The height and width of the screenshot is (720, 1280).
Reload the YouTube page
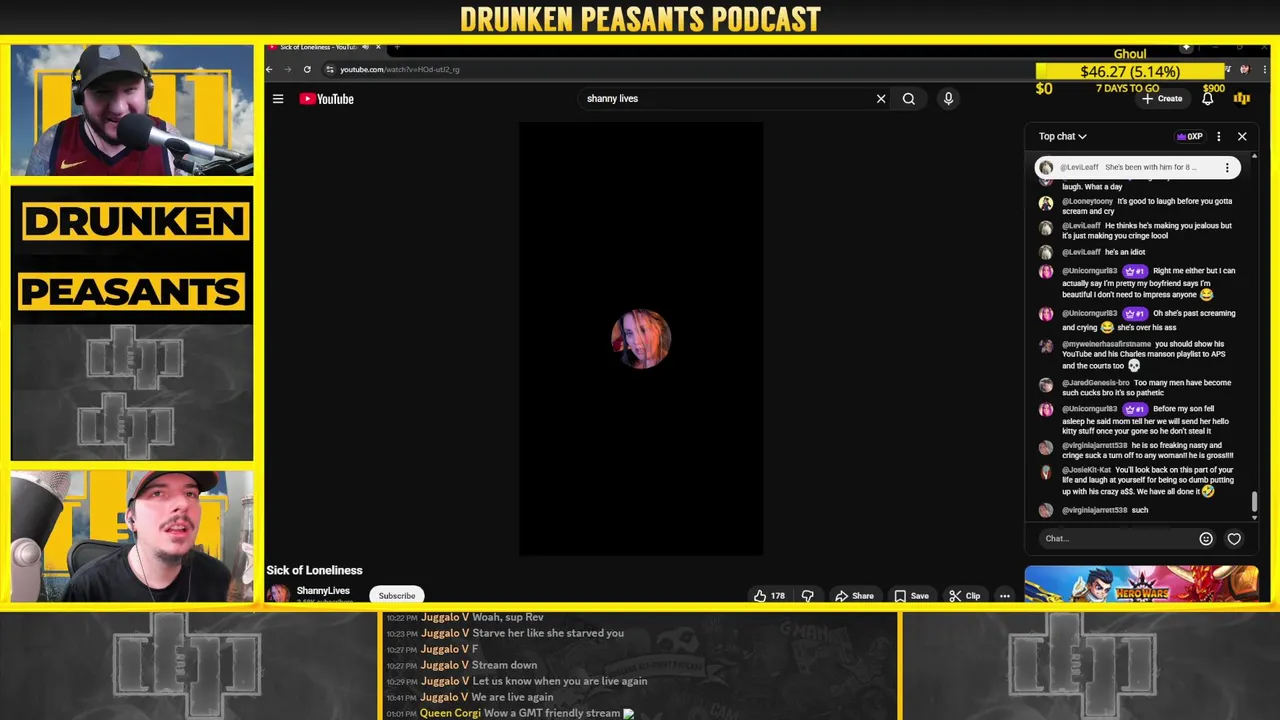pyautogui.click(x=307, y=69)
